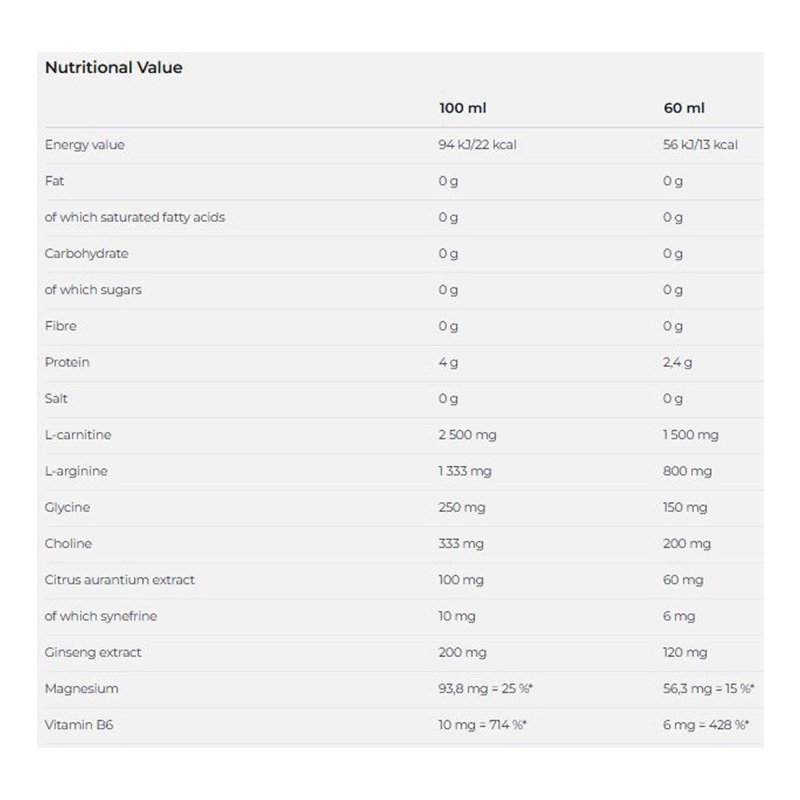Screen dimensions: 800x800
Task: Click the Protein 2,4 g value
Action: pyautogui.click(x=677, y=362)
